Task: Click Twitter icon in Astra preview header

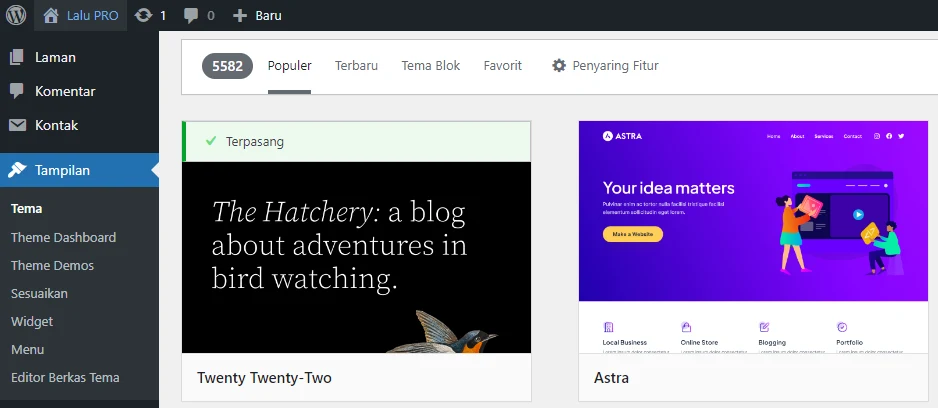Action: [902, 136]
